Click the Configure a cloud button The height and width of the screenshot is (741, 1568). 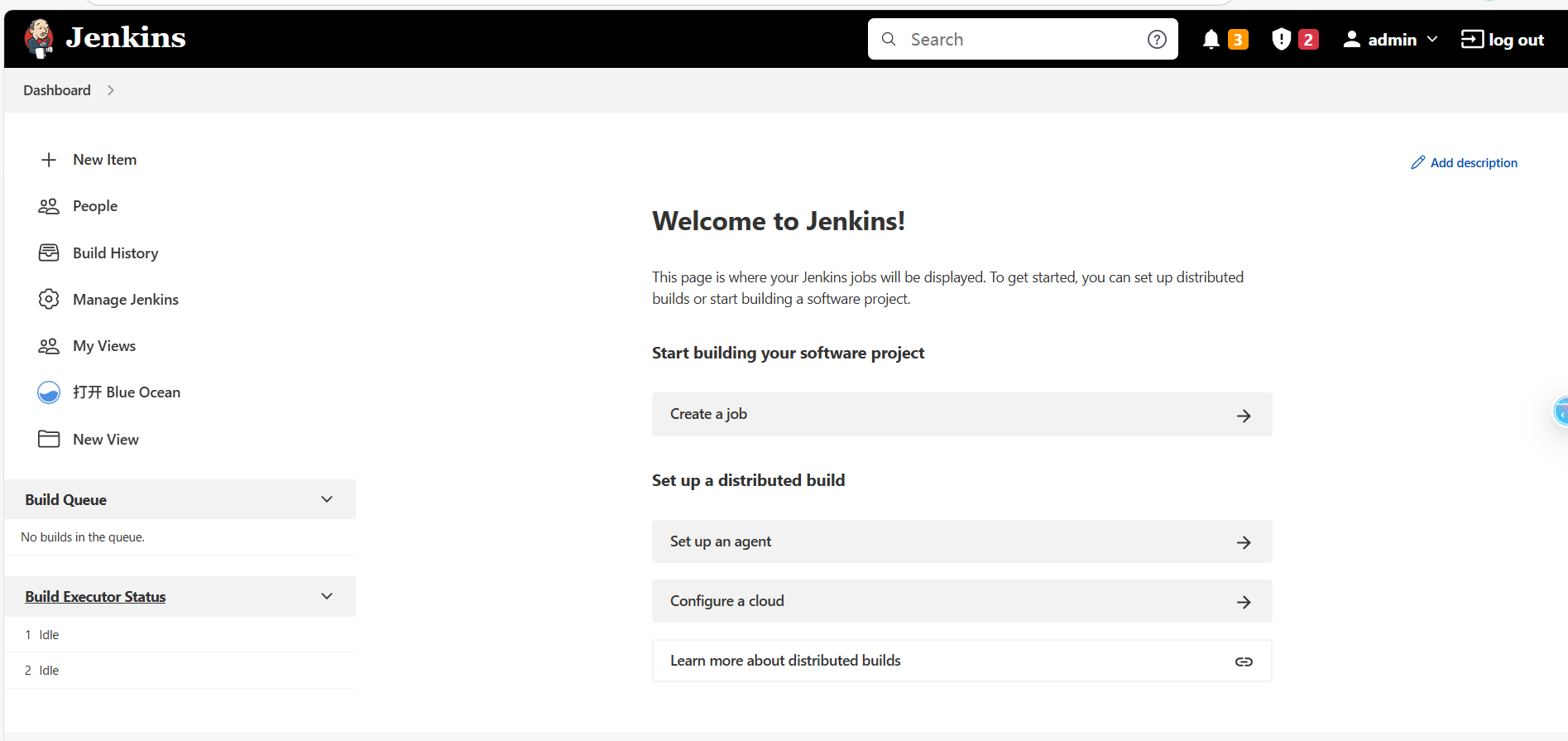tap(961, 601)
